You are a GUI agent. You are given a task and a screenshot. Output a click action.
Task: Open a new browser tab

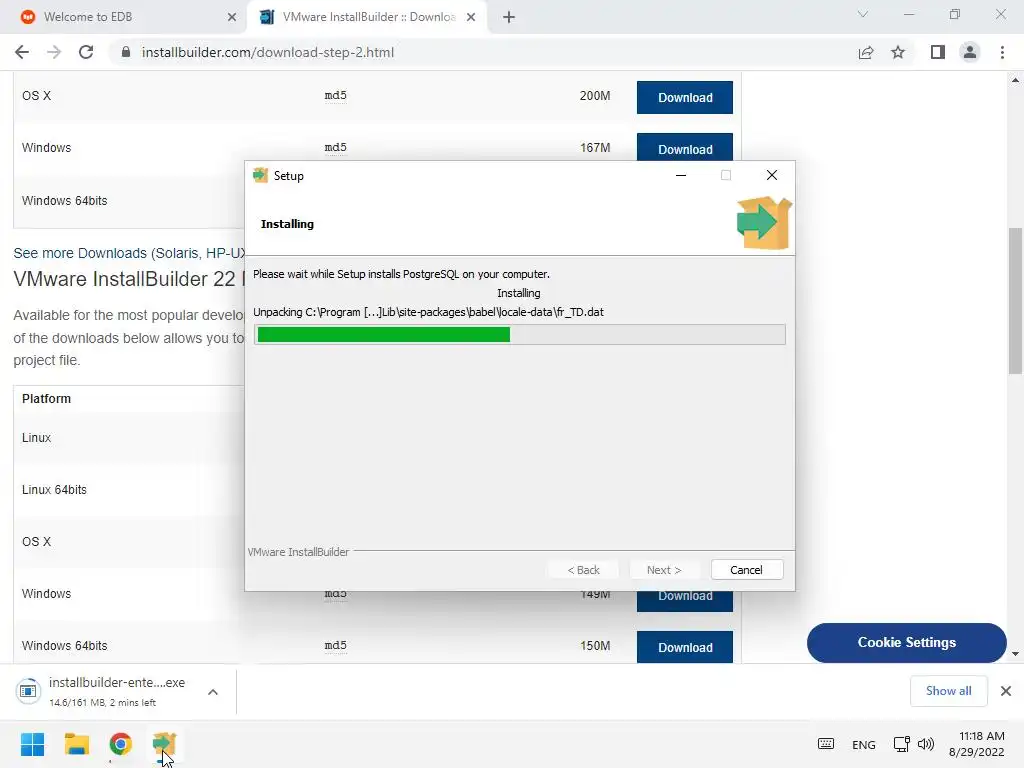[509, 17]
